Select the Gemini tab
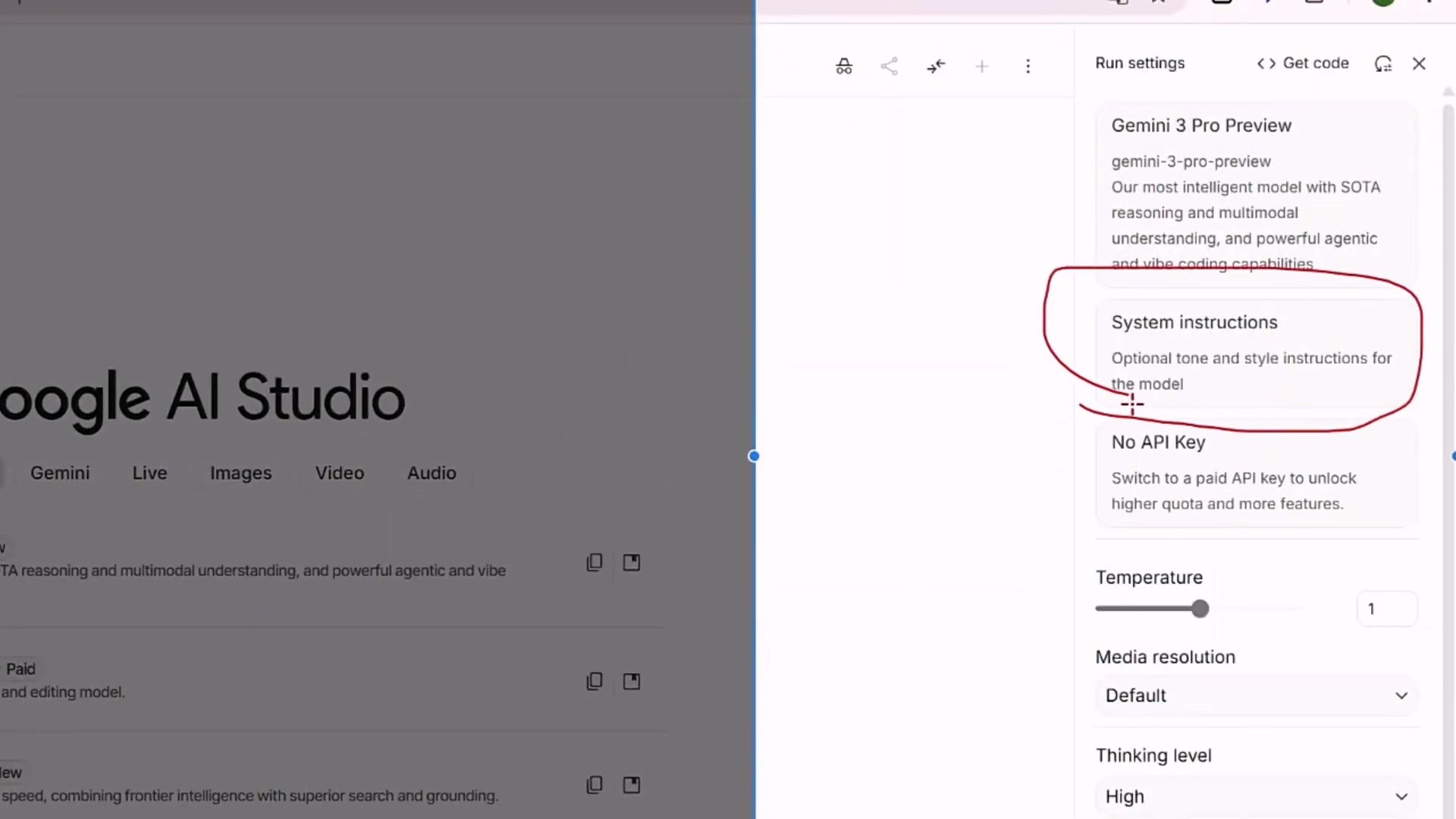The height and width of the screenshot is (819, 1456). (x=60, y=472)
